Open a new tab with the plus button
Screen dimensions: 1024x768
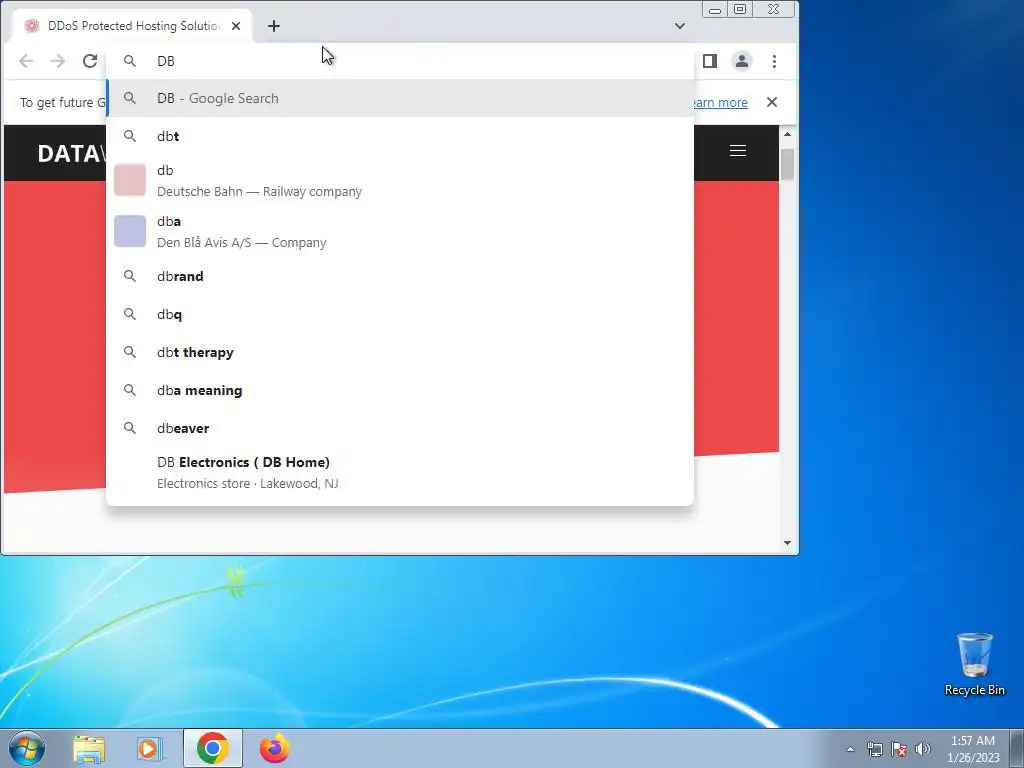click(x=274, y=25)
